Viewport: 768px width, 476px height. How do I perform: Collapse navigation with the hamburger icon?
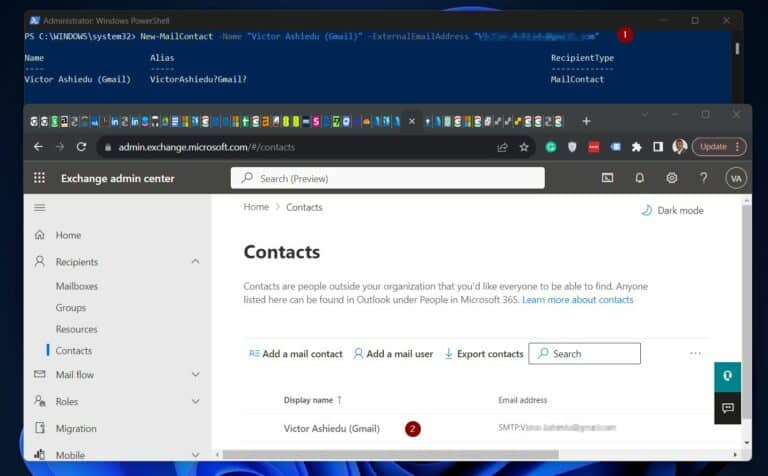40,208
